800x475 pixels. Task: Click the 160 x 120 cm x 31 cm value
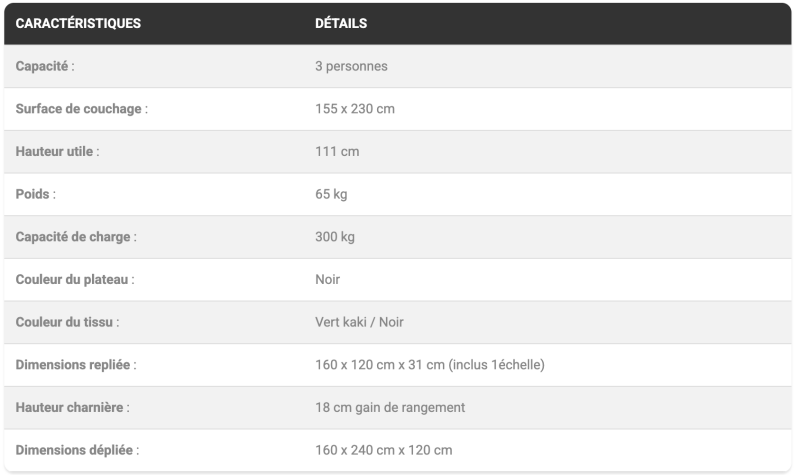[x=430, y=365]
